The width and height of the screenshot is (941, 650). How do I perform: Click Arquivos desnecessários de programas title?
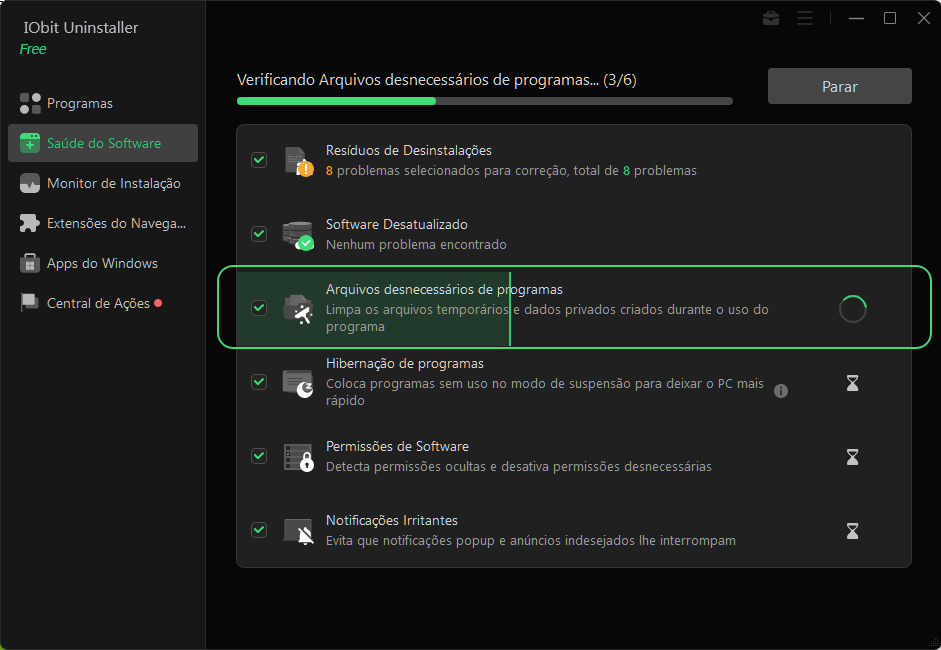[444, 289]
